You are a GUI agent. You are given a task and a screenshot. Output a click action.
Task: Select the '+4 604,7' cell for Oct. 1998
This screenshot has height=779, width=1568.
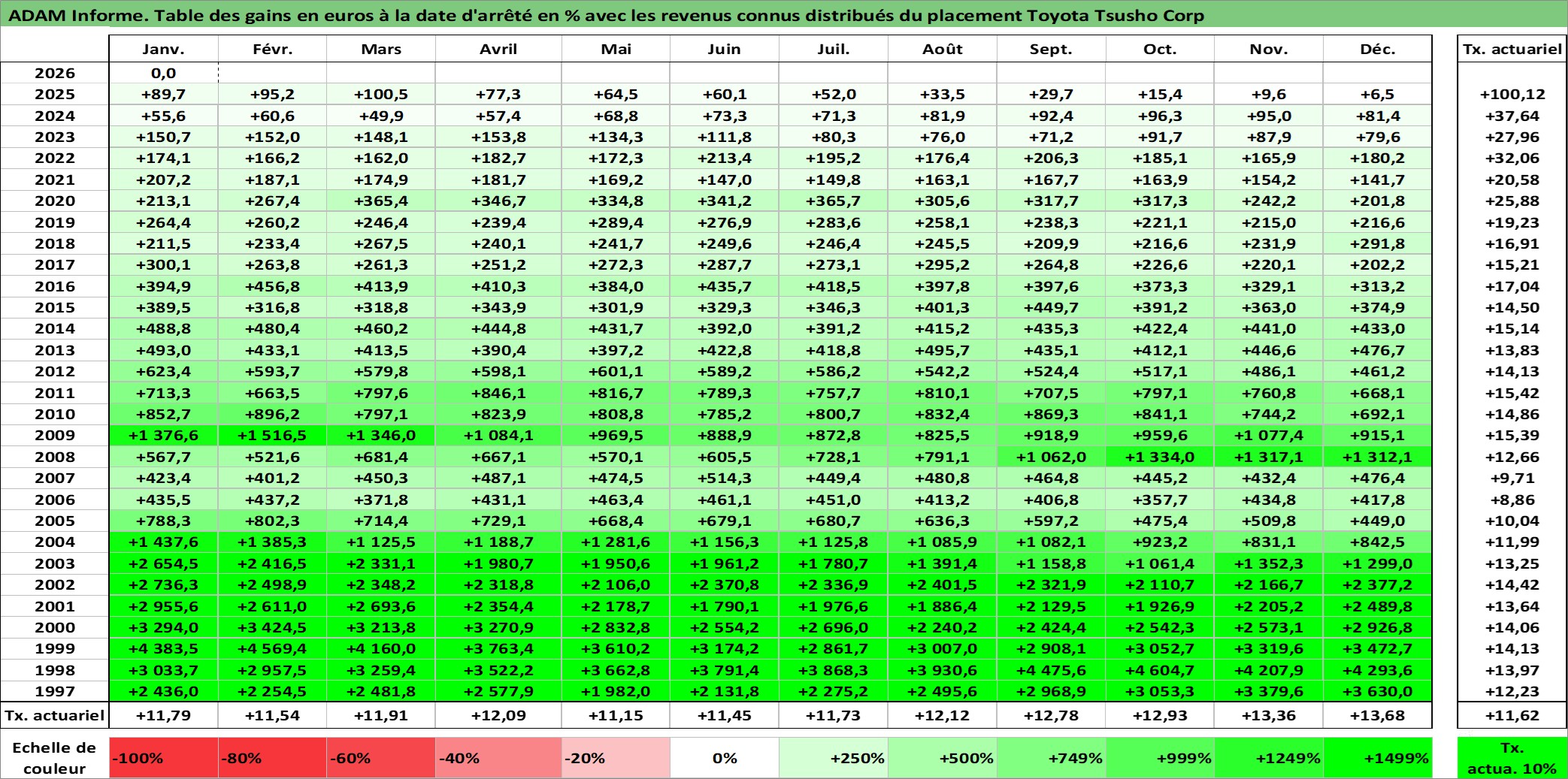pos(1160,670)
